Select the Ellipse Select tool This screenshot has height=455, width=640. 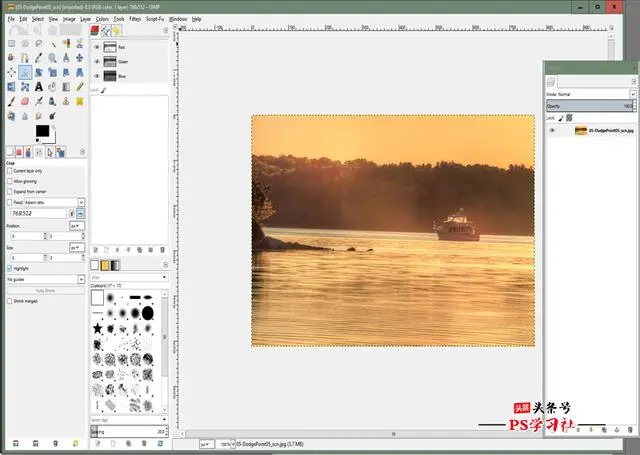[25, 43]
